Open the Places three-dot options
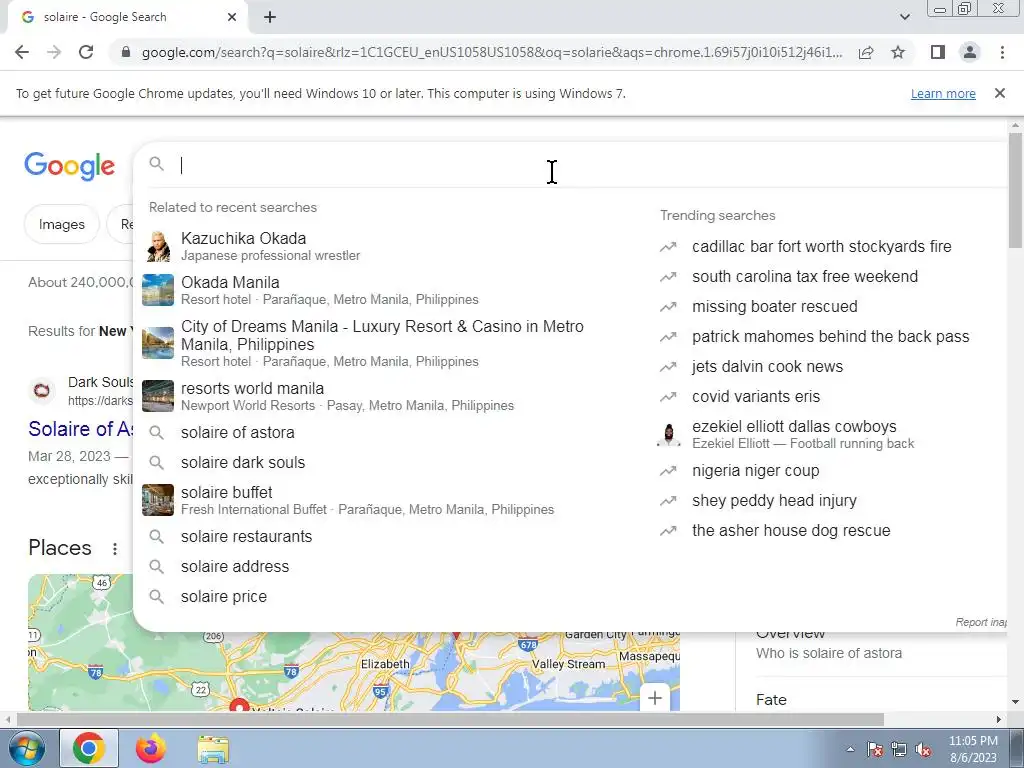This screenshot has width=1024, height=768. (x=115, y=549)
